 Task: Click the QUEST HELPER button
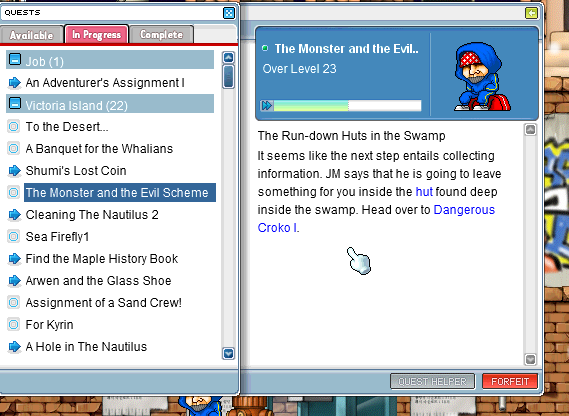433,382
